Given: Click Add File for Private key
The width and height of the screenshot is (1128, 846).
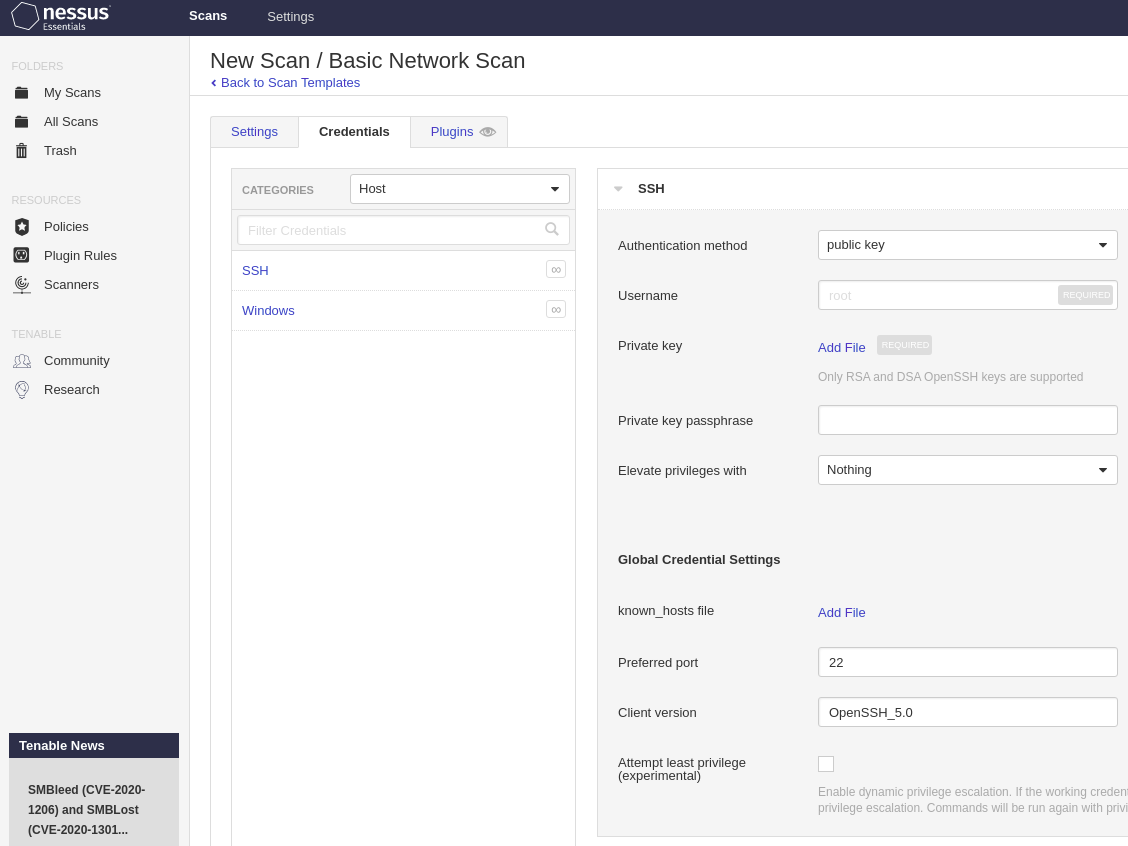Looking at the screenshot, I should coord(841,347).
